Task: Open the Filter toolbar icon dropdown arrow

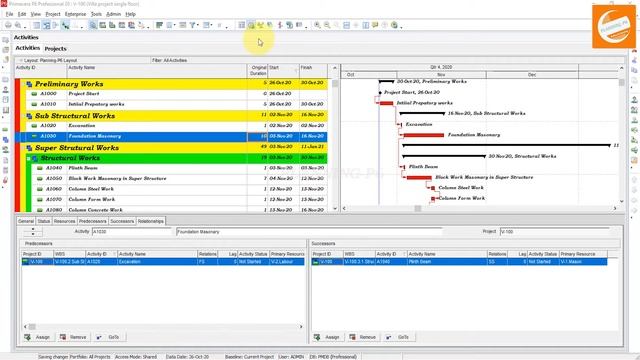Action: (198, 26)
